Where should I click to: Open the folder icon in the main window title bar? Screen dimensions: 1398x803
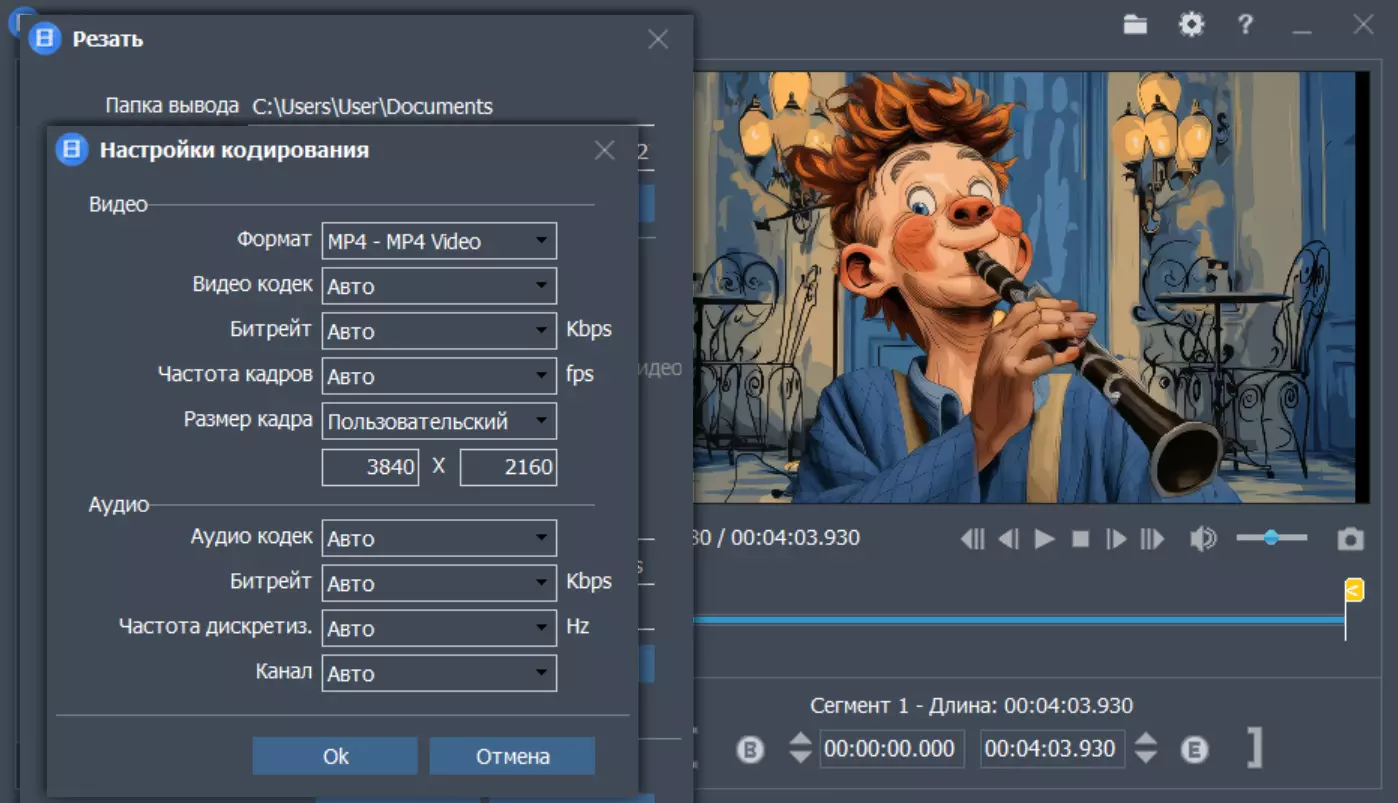point(1135,25)
